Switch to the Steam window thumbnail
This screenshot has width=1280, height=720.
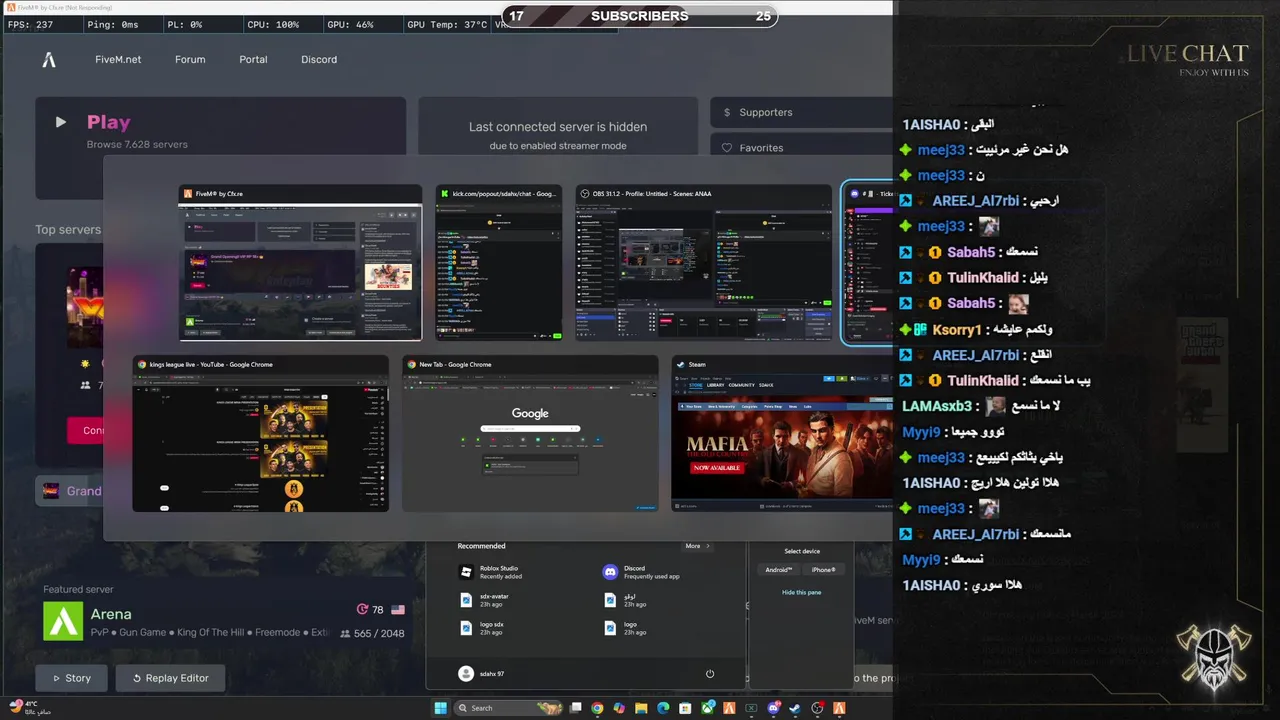[x=782, y=434]
